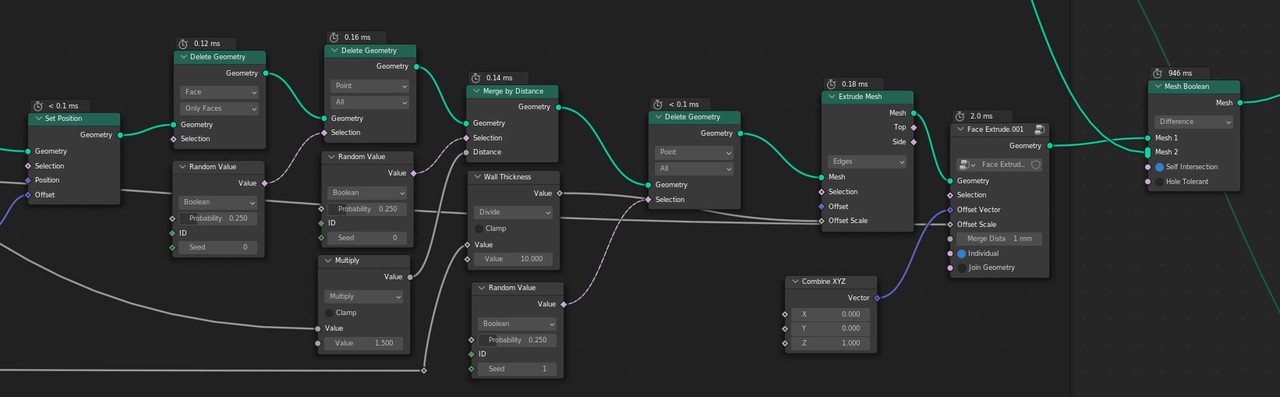Enable Join Geometry in Face Extrude.001
This screenshot has width=1280, height=397.
pyautogui.click(x=962, y=267)
